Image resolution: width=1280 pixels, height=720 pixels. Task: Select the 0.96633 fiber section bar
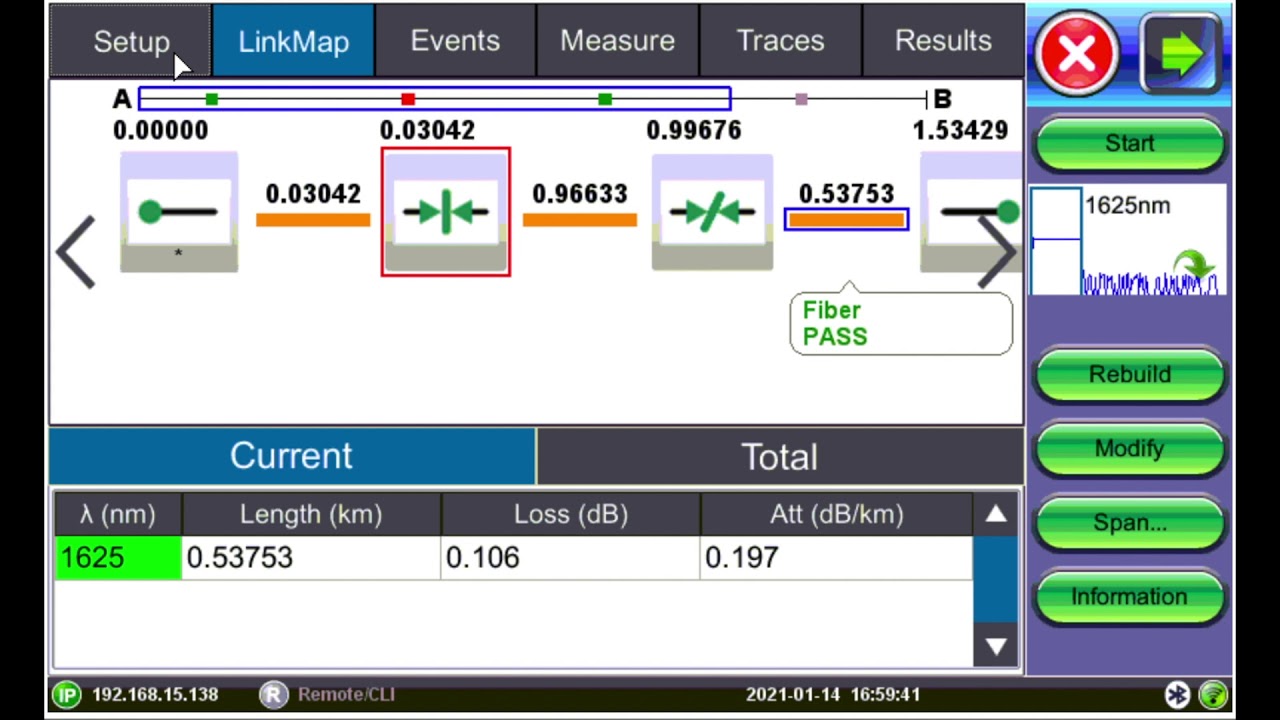580,219
